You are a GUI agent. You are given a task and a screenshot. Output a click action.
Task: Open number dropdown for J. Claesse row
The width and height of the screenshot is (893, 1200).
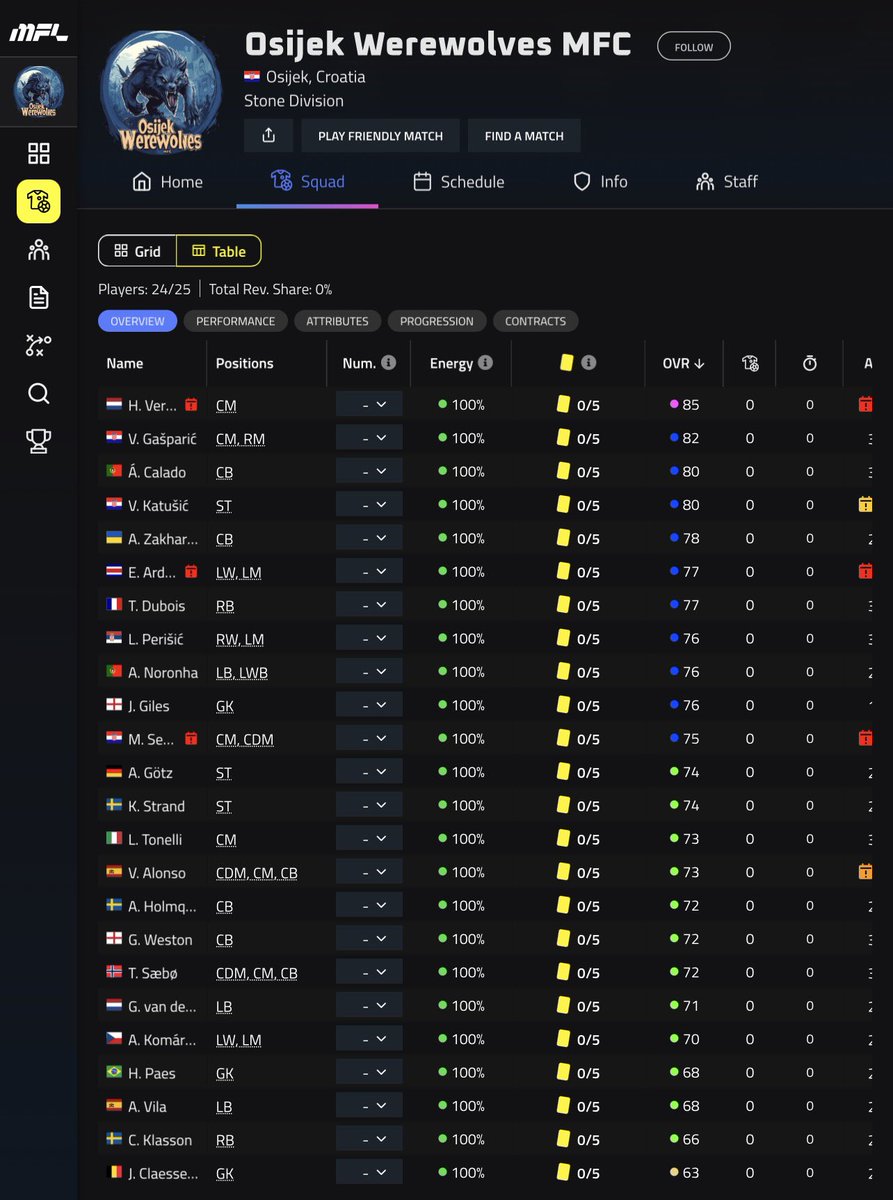coord(369,1173)
